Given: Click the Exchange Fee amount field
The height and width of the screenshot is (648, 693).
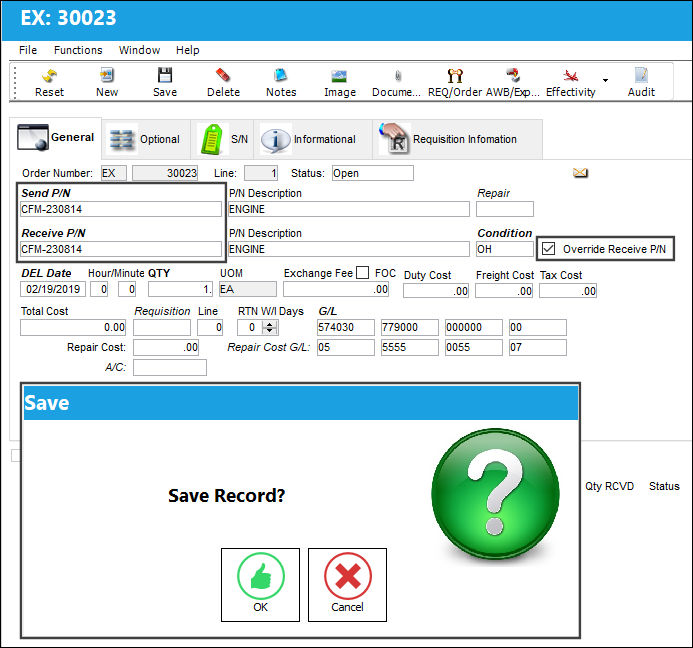Looking at the screenshot, I should tap(336, 289).
